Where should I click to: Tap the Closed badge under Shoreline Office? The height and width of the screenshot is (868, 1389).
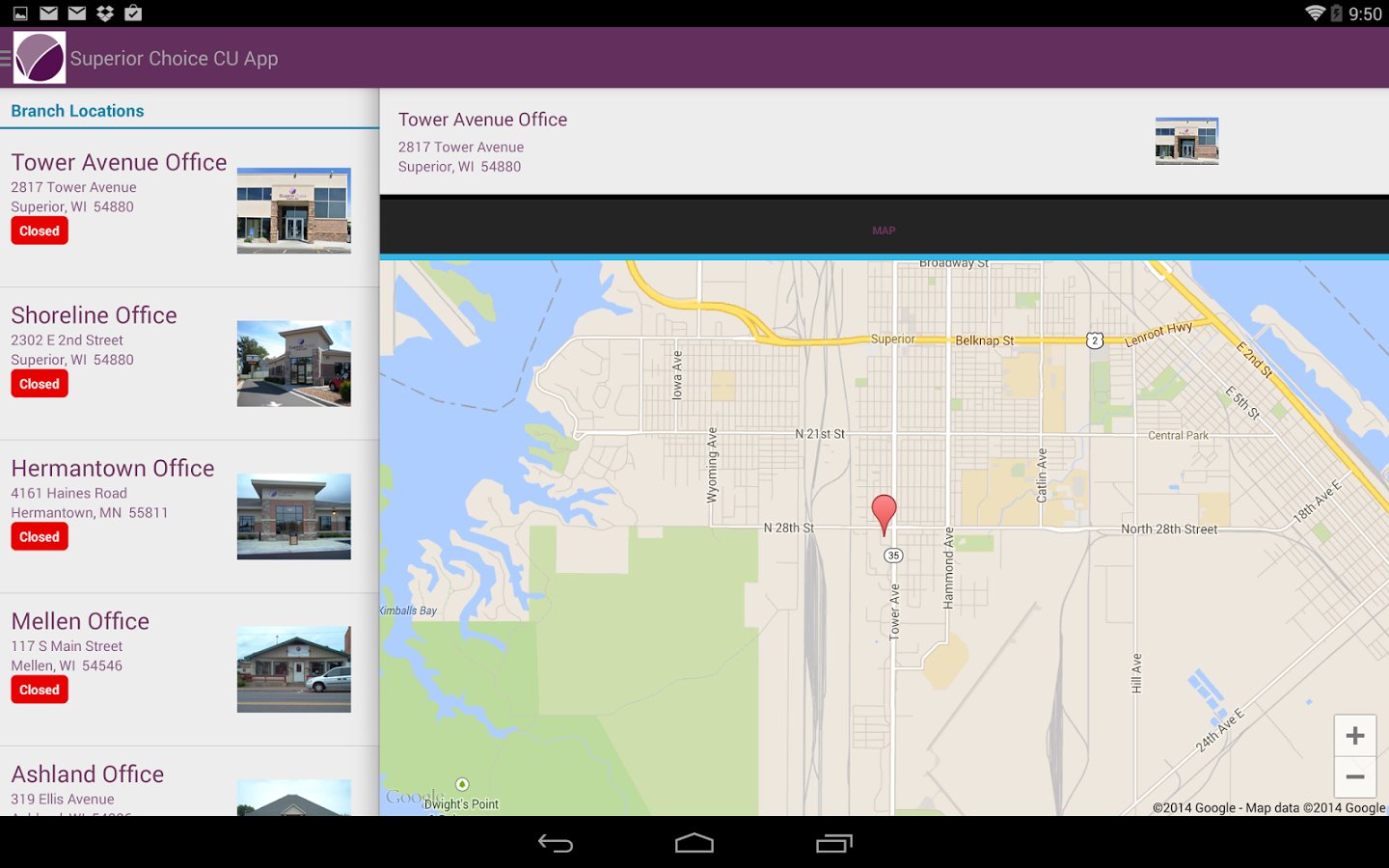tap(40, 384)
